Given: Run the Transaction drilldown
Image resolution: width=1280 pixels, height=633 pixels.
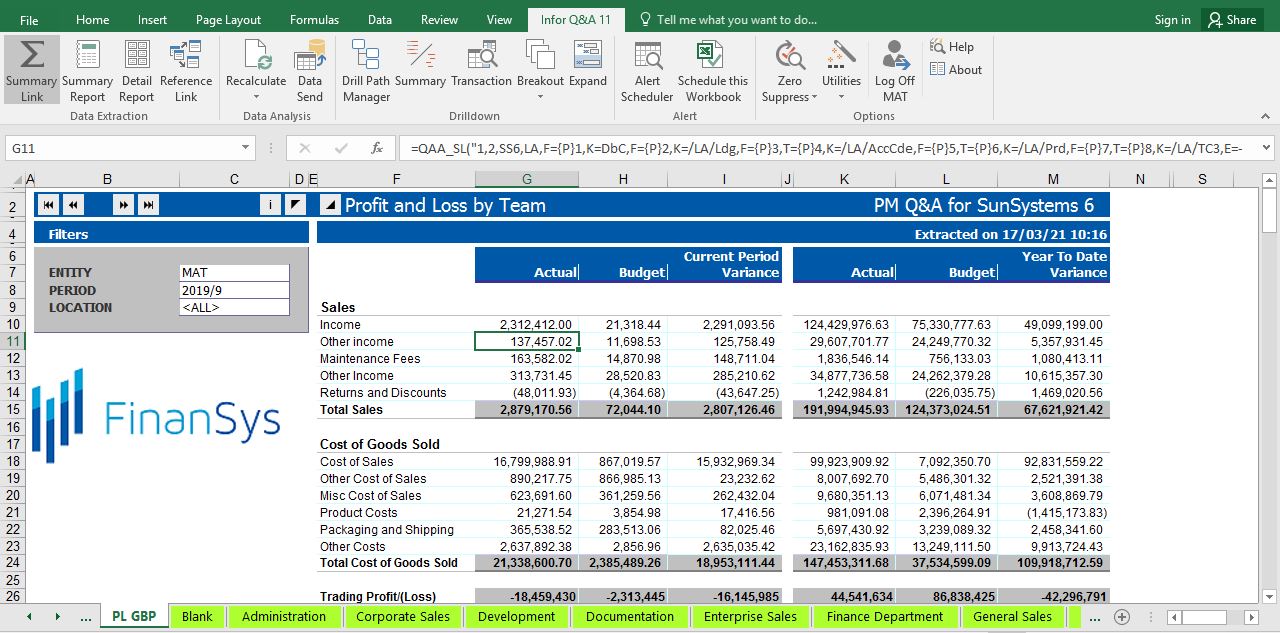Looking at the screenshot, I should coord(481,64).
